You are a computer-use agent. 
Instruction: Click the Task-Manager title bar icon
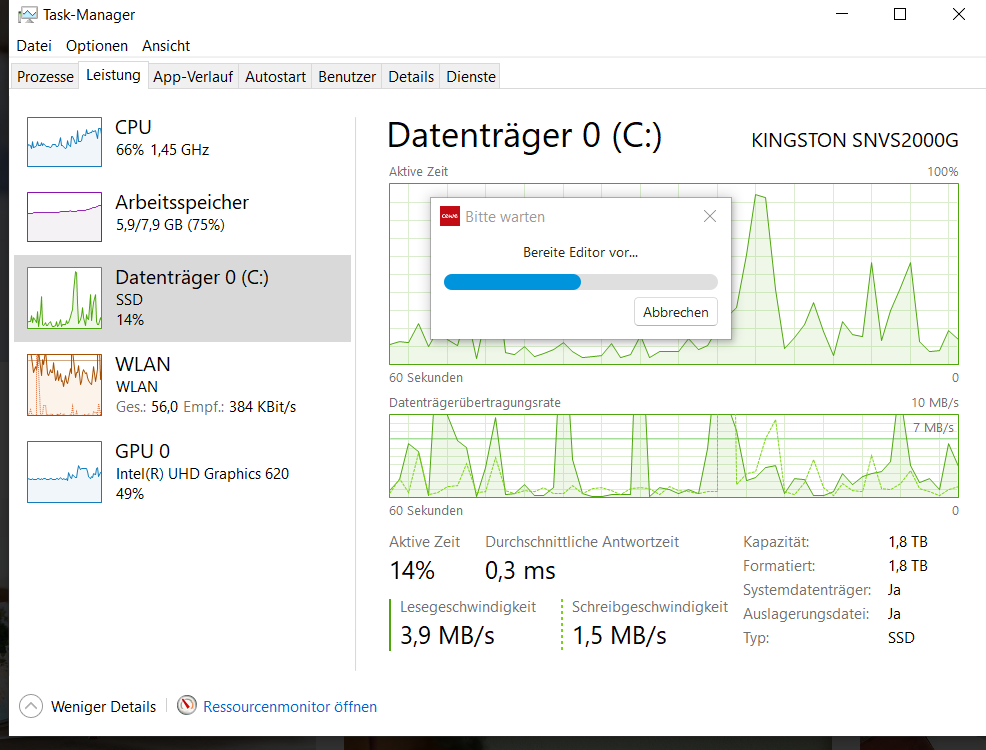tap(28, 14)
